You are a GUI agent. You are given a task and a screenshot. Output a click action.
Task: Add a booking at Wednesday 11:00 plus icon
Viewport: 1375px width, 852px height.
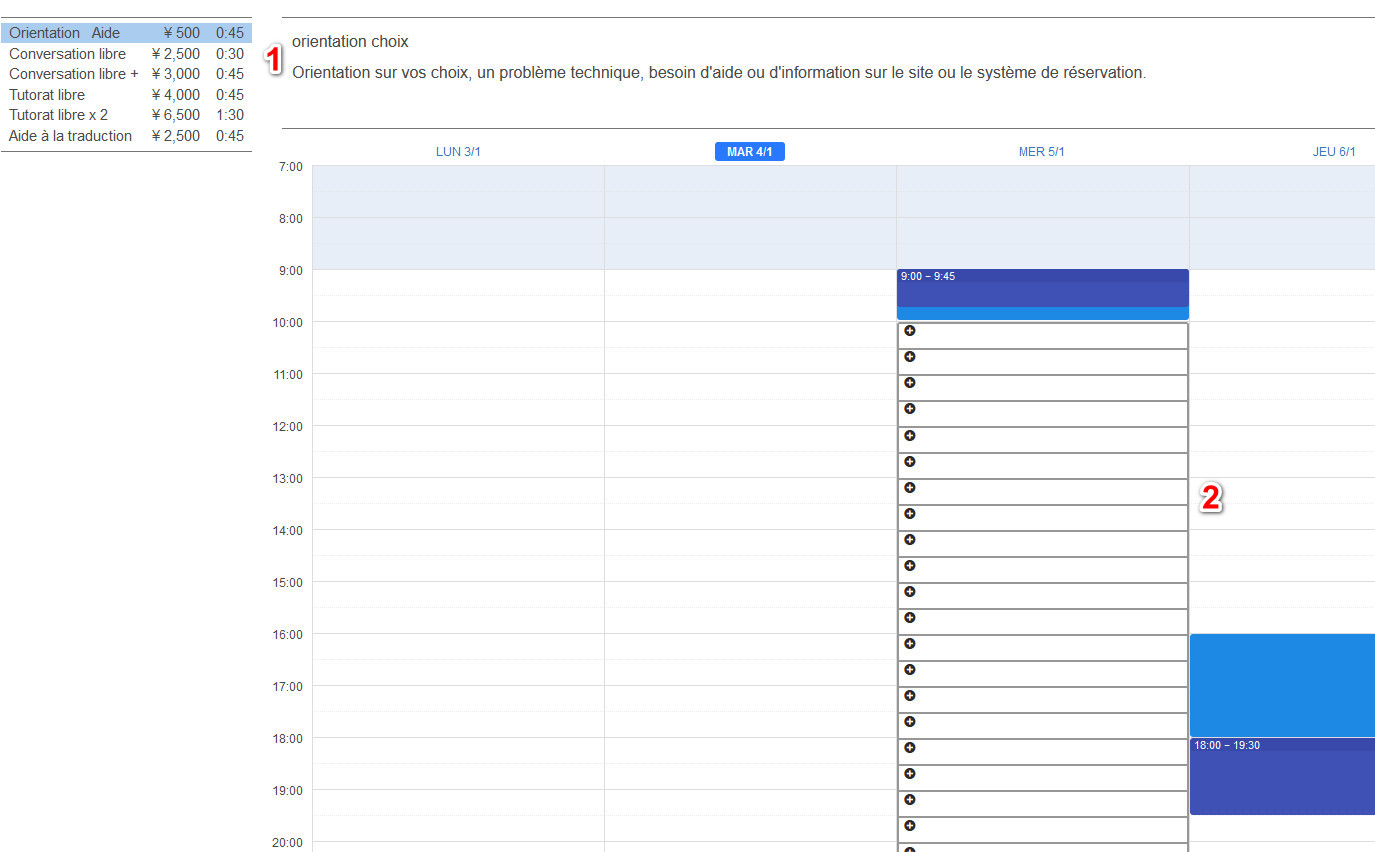coord(910,383)
